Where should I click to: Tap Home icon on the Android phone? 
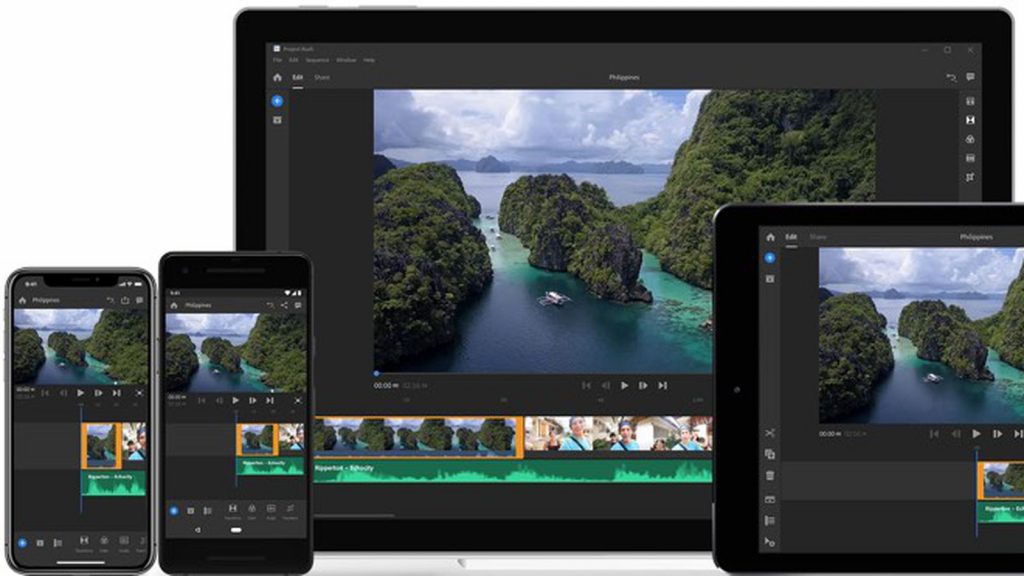(174, 306)
